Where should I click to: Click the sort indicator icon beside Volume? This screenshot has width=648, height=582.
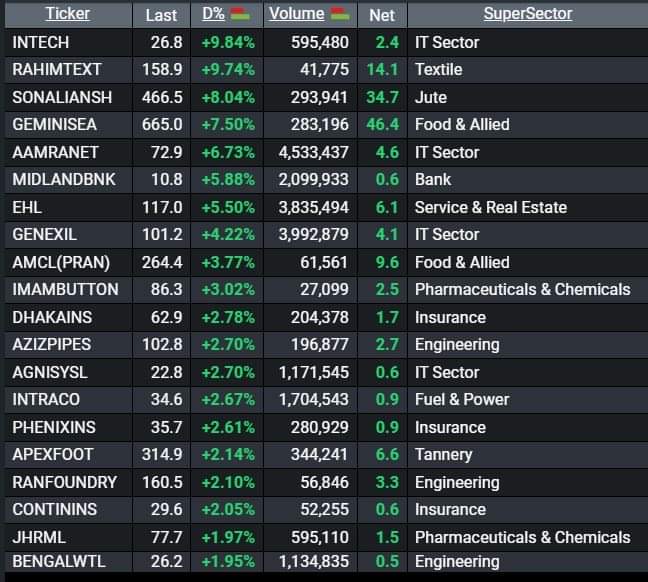click(x=339, y=14)
